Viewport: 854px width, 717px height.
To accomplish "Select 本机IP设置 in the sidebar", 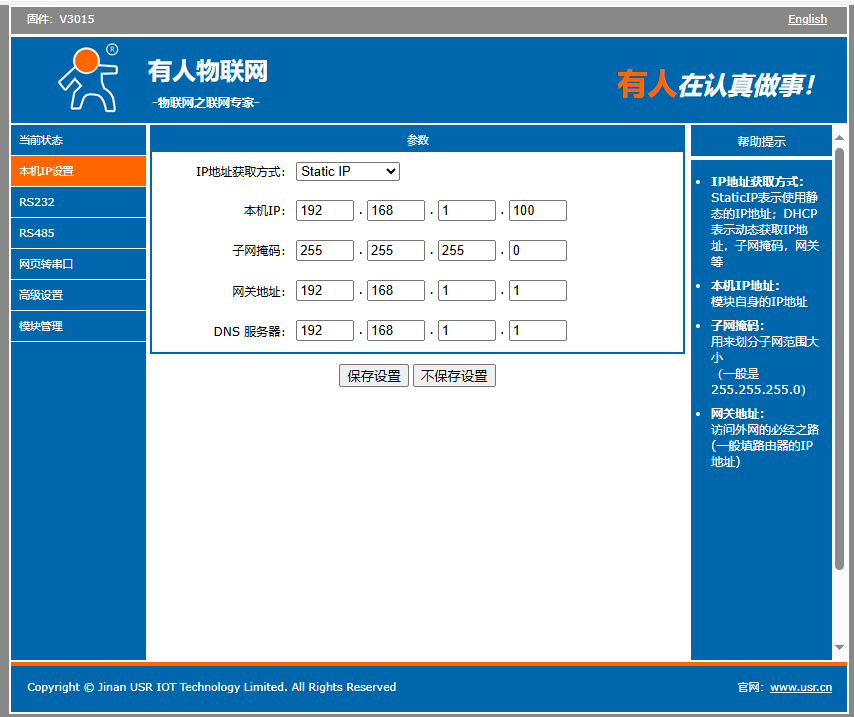I will click(78, 171).
